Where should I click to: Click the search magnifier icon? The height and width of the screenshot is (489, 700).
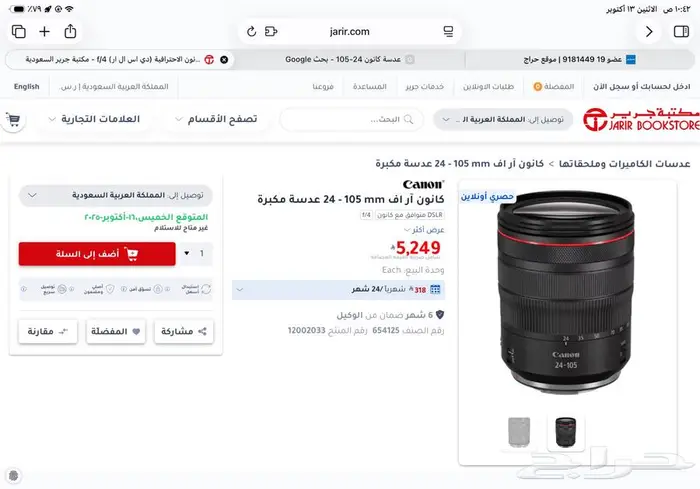408,119
